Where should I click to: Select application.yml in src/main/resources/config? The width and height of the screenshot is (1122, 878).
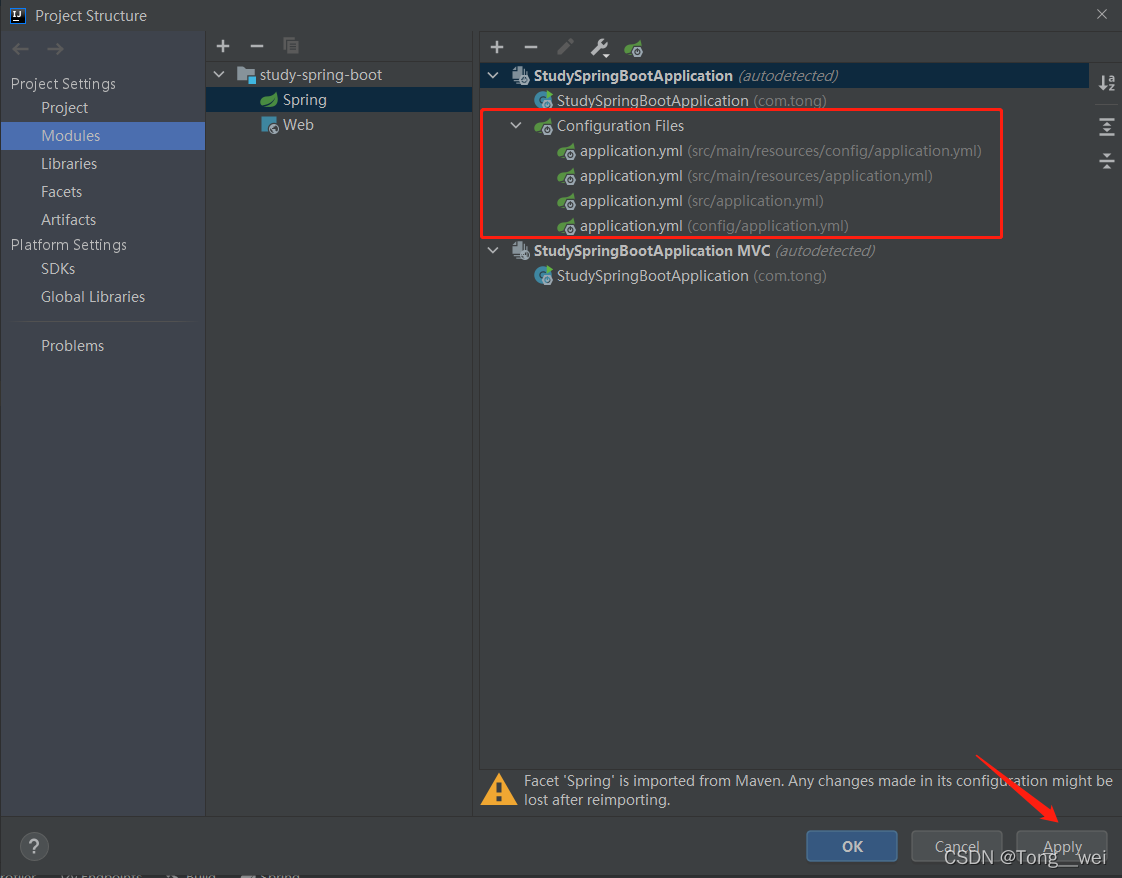[784, 151]
